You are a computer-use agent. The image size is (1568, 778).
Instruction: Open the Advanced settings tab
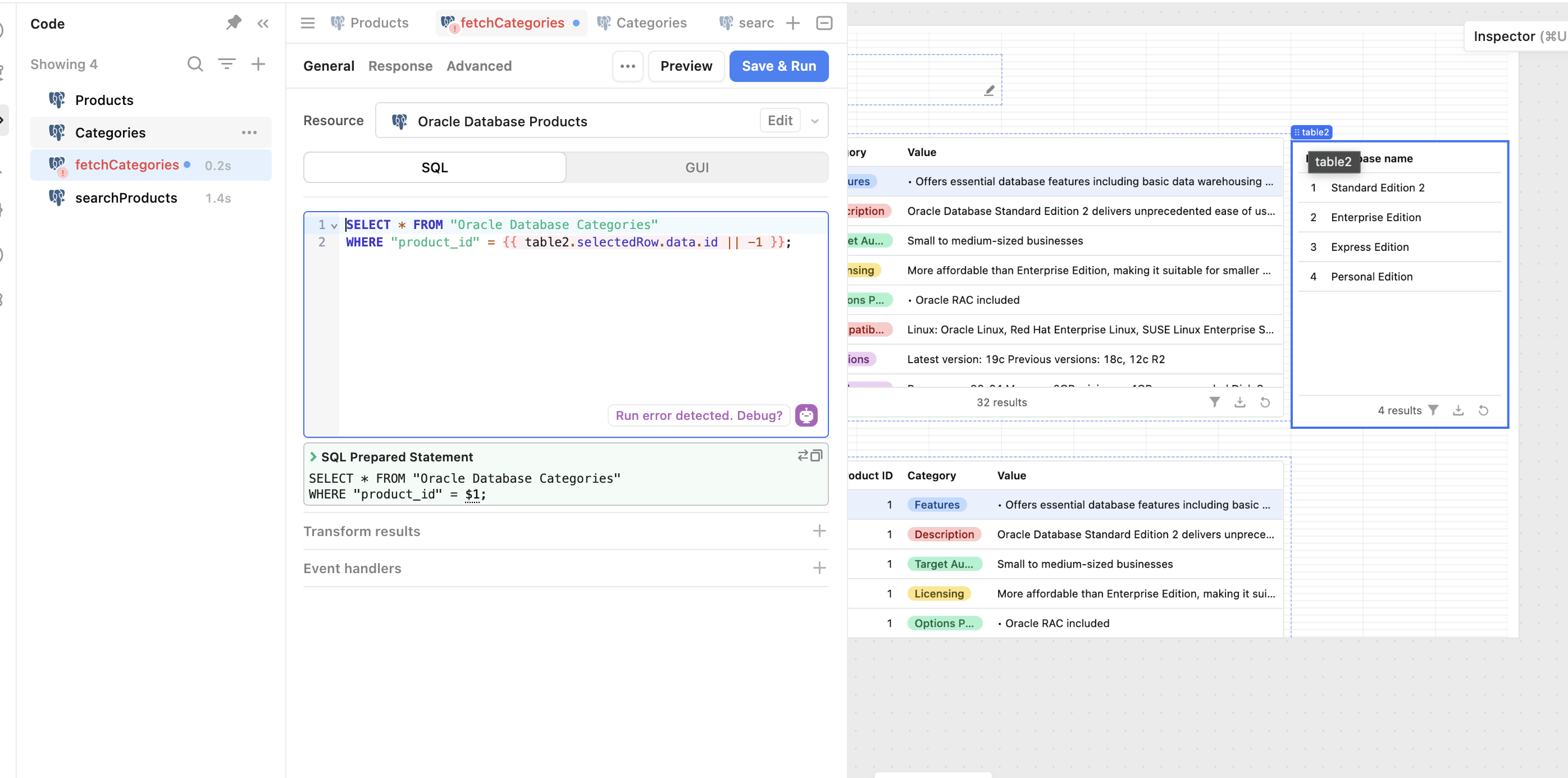click(x=479, y=66)
